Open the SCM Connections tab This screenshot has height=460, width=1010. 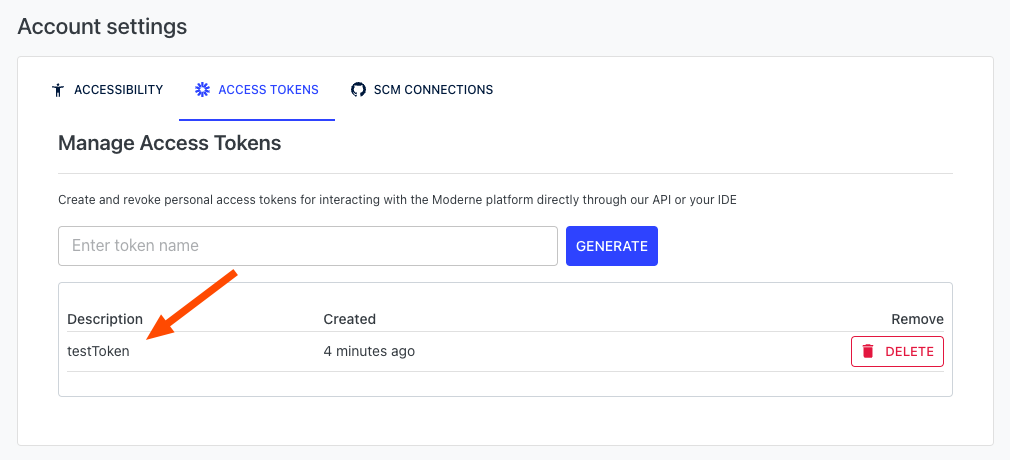click(x=433, y=90)
